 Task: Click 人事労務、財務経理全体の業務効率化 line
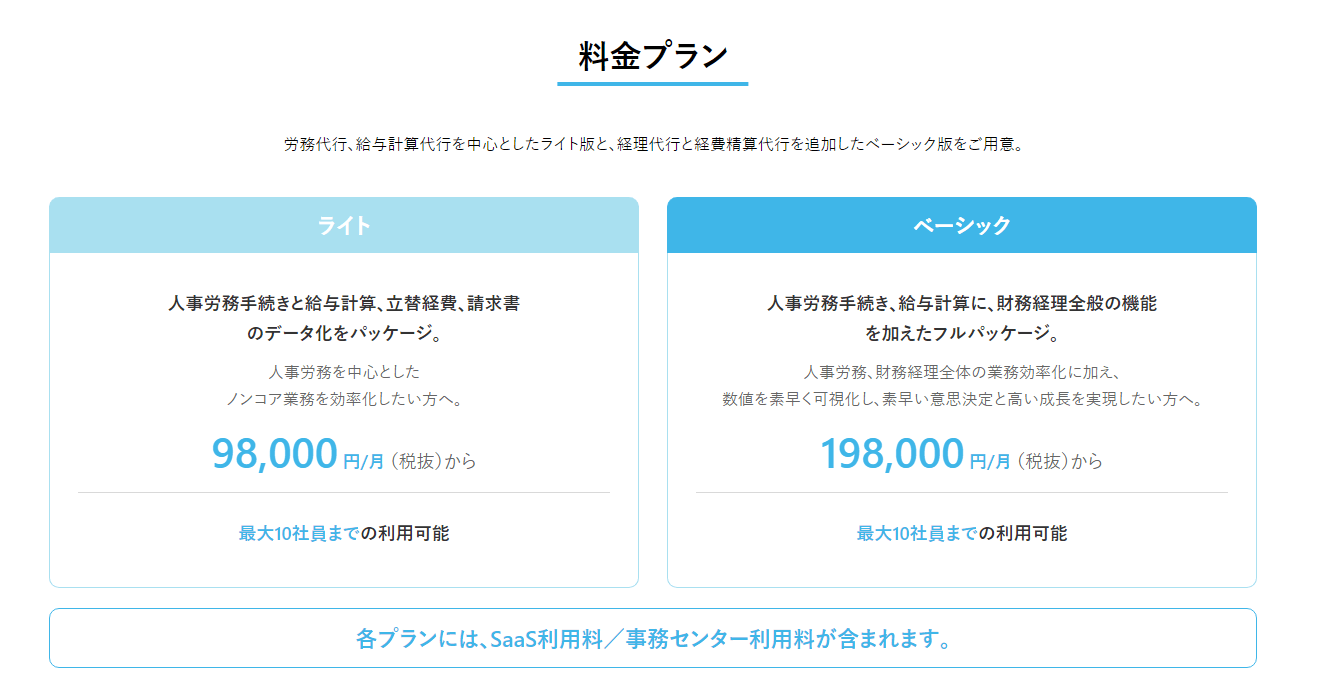(961, 372)
